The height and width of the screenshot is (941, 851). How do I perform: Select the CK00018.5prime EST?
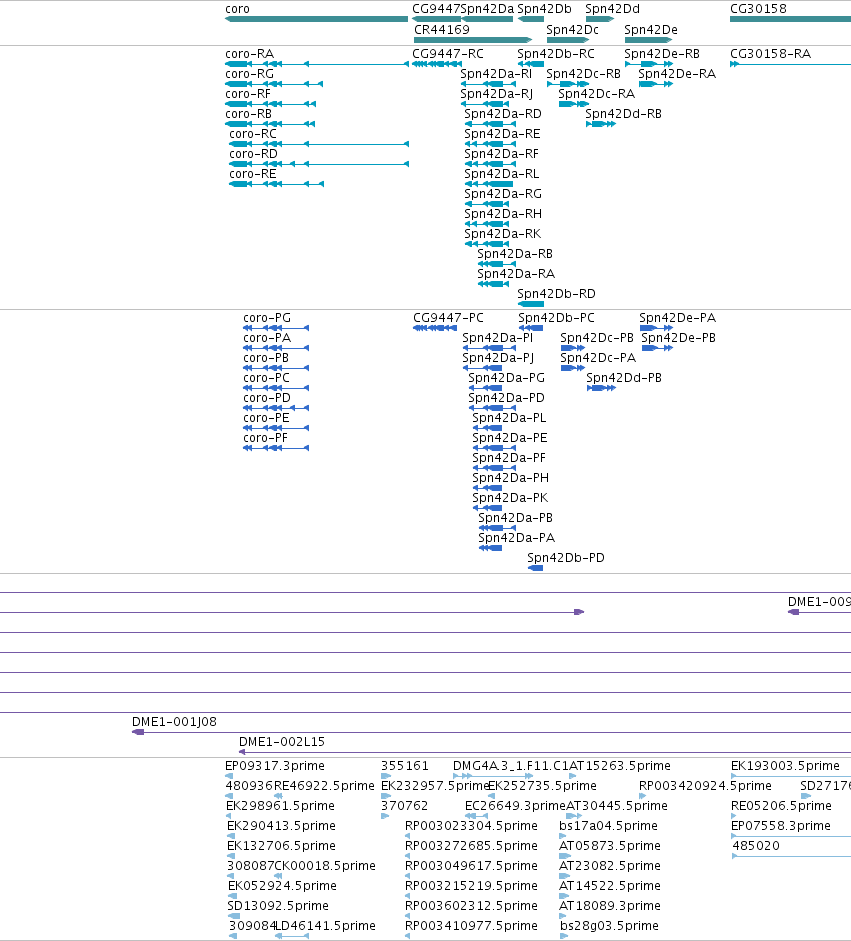278,876
